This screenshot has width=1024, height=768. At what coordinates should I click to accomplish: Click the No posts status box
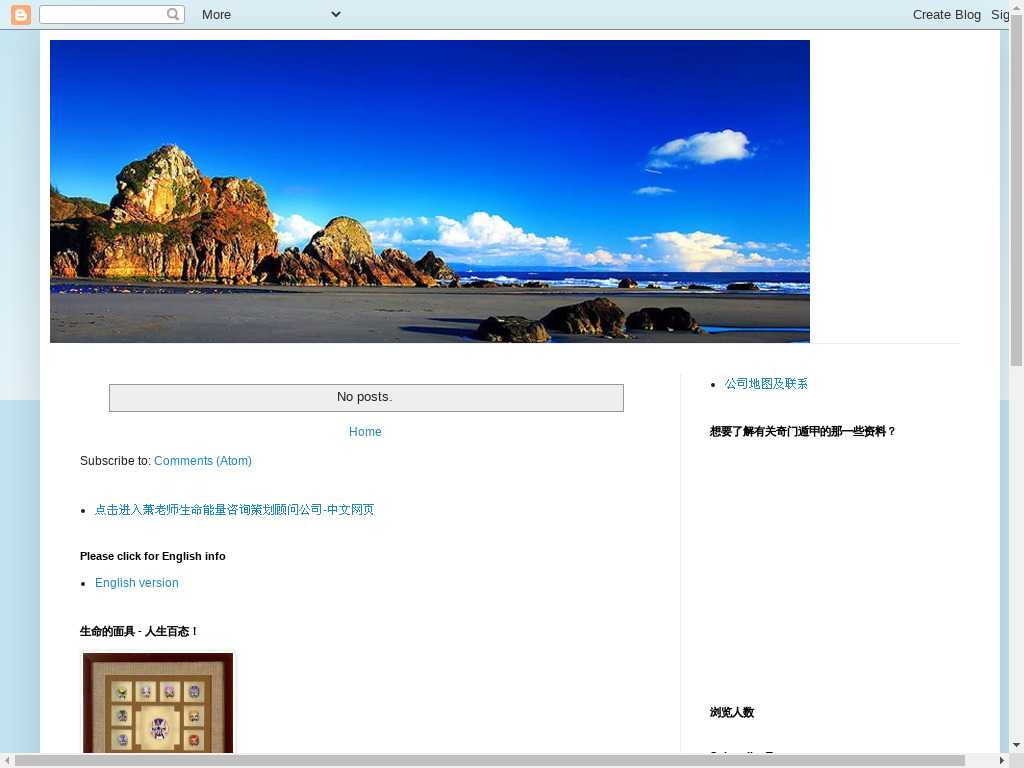point(366,397)
